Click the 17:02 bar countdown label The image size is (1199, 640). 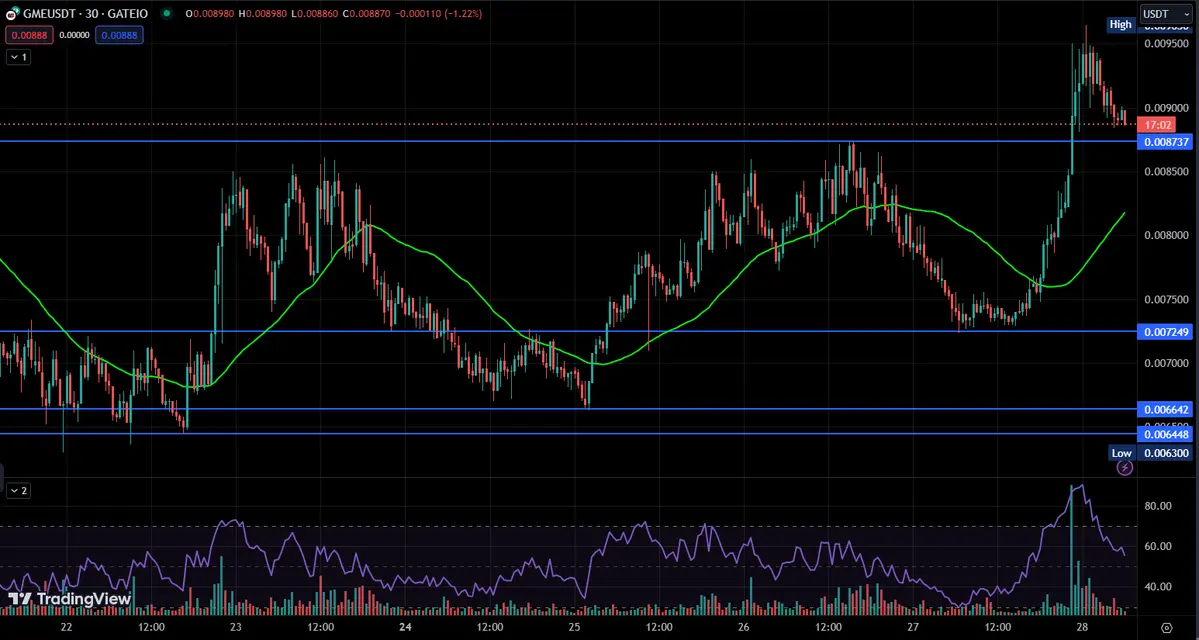tap(1155, 125)
